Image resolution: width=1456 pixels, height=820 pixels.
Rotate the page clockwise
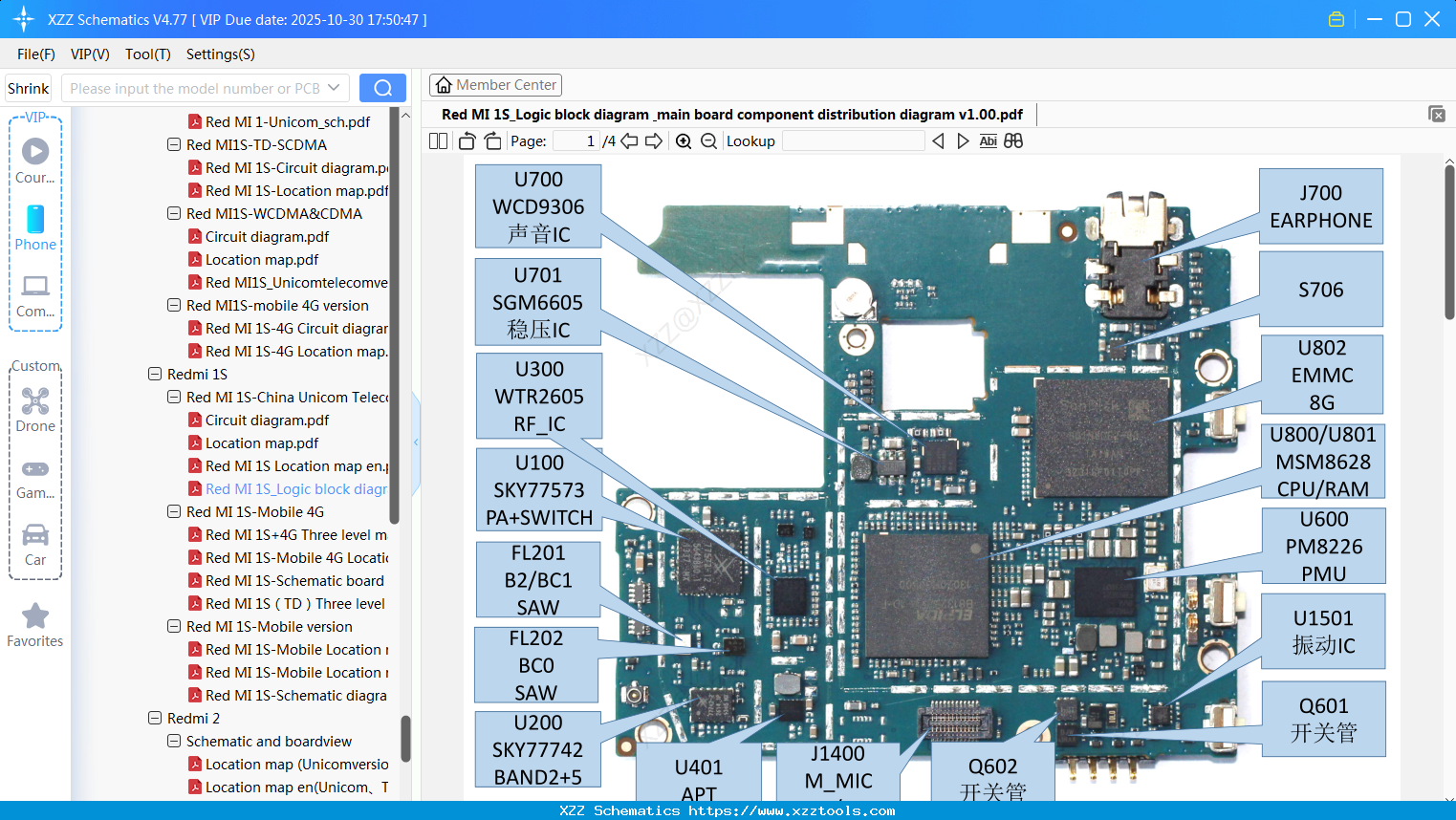pyautogui.click(x=491, y=140)
